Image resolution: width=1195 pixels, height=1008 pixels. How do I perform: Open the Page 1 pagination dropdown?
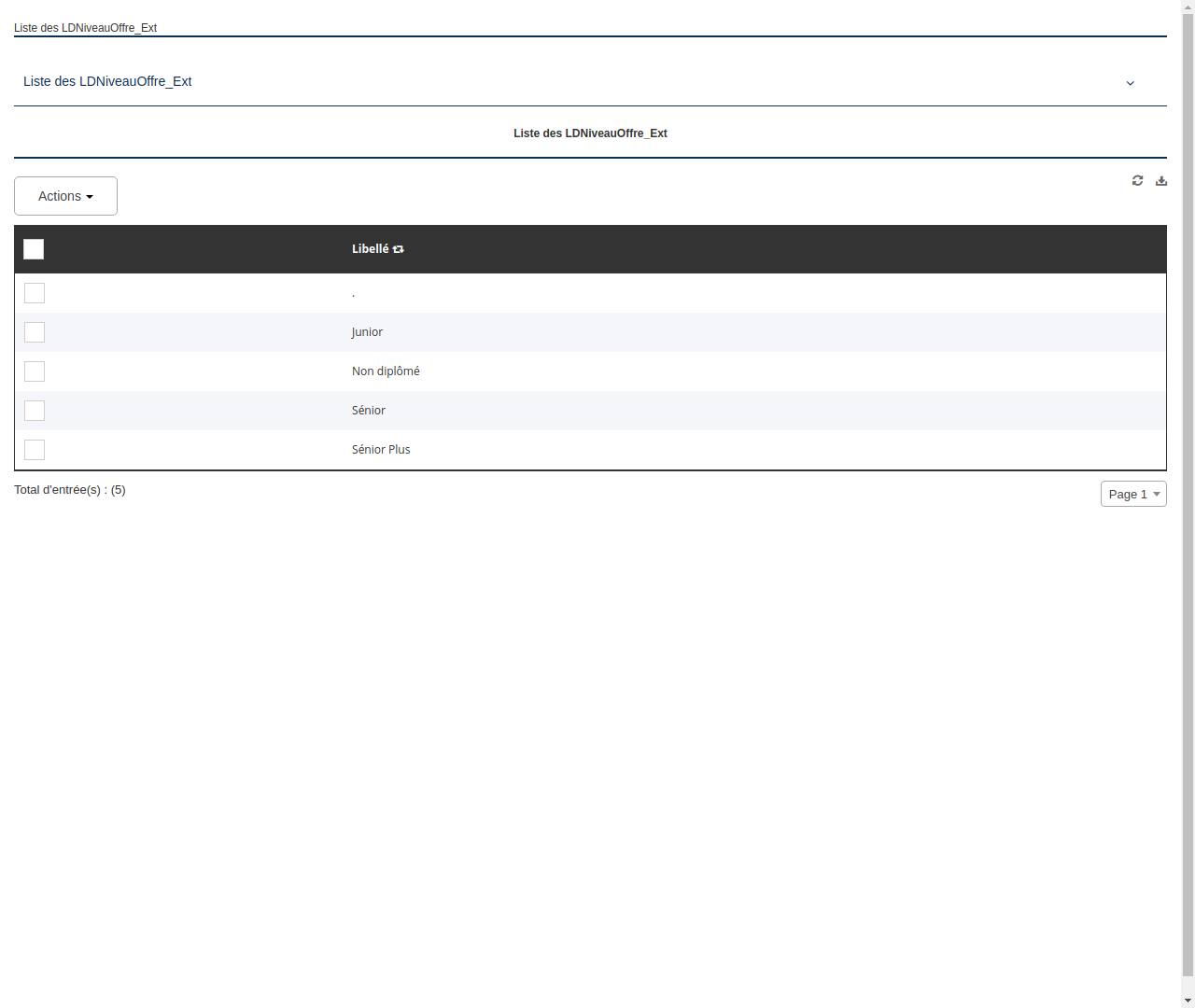point(1133,494)
